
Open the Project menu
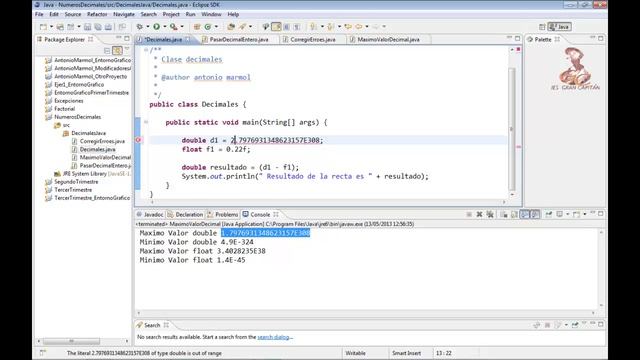[171, 14]
